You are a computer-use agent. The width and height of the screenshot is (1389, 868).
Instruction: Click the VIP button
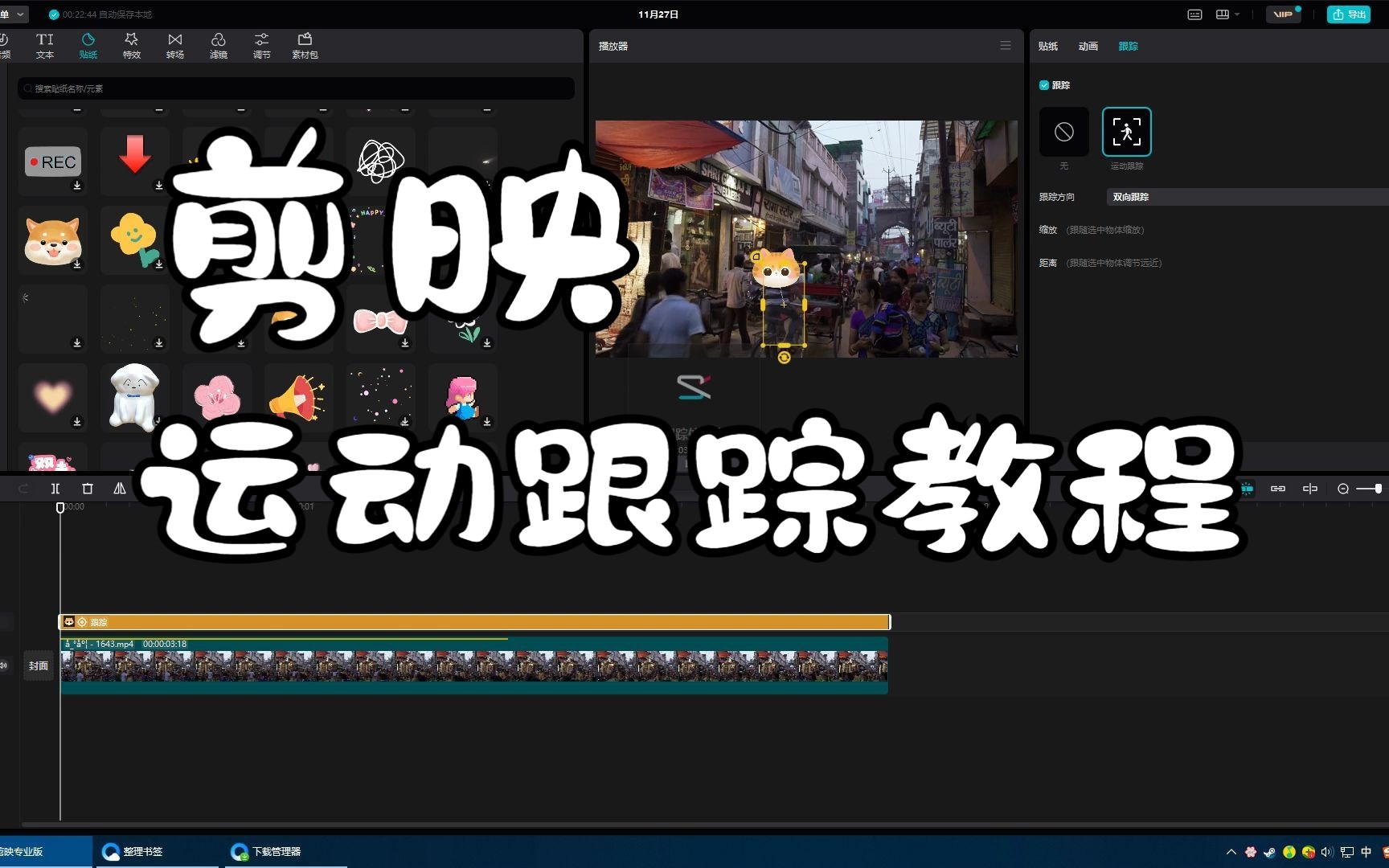(x=1284, y=14)
